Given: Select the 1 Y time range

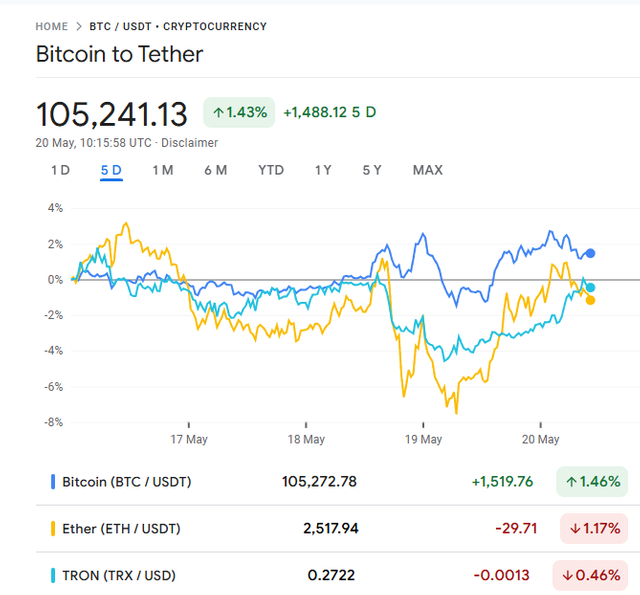Looking at the screenshot, I should pyautogui.click(x=323, y=170).
